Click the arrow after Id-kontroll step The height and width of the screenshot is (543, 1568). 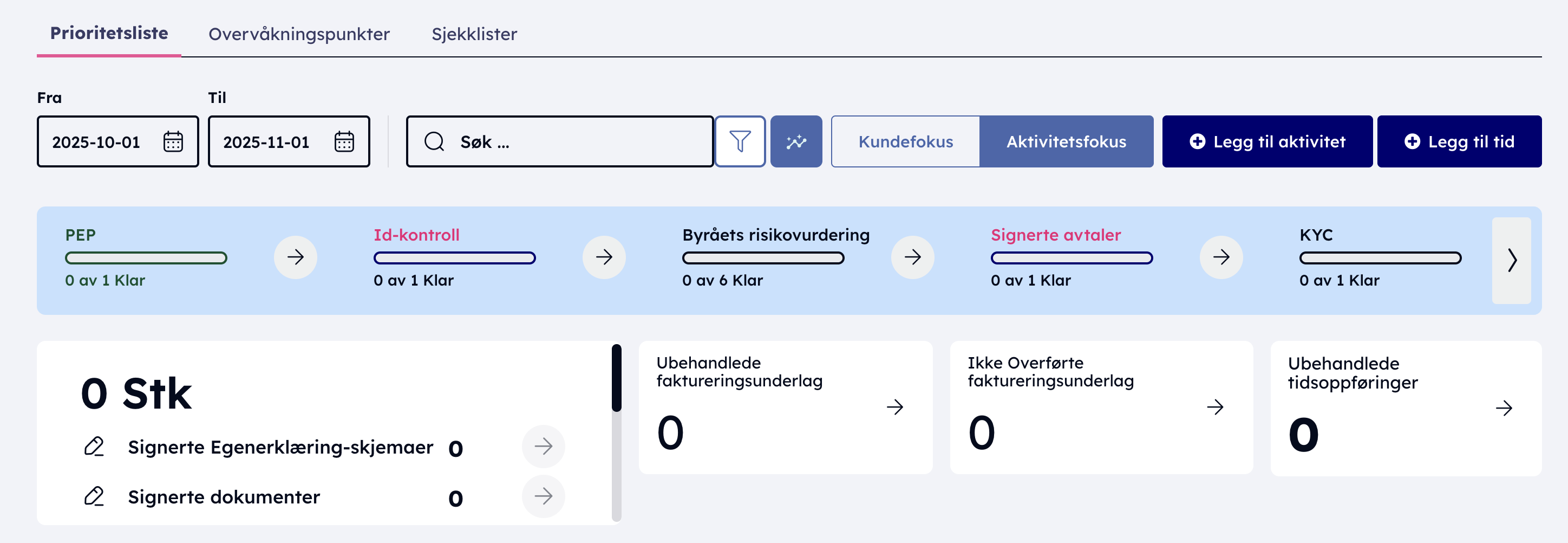click(604, 257)
